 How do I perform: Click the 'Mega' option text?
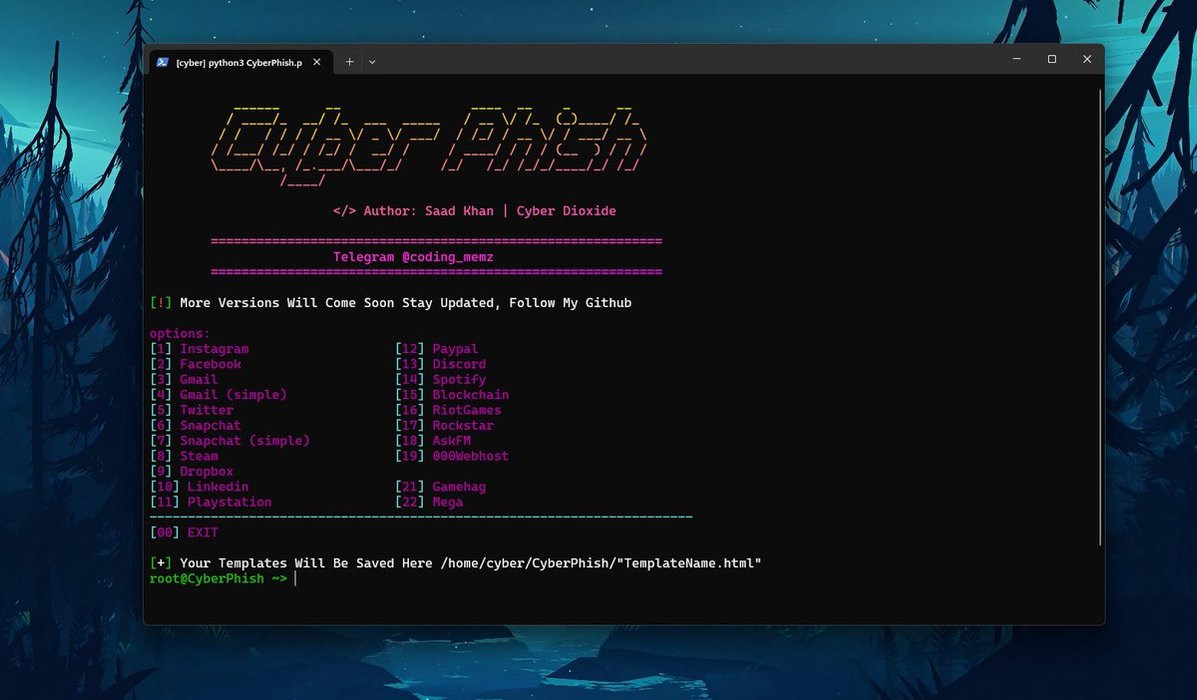click(x=447, y=502)
